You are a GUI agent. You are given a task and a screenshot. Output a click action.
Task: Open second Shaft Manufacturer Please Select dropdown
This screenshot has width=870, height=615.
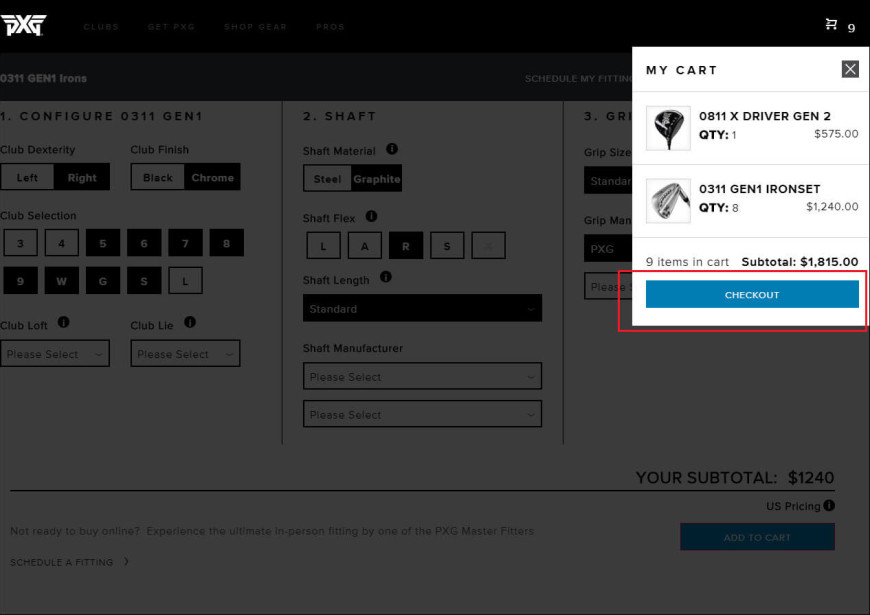click(422, 414)
